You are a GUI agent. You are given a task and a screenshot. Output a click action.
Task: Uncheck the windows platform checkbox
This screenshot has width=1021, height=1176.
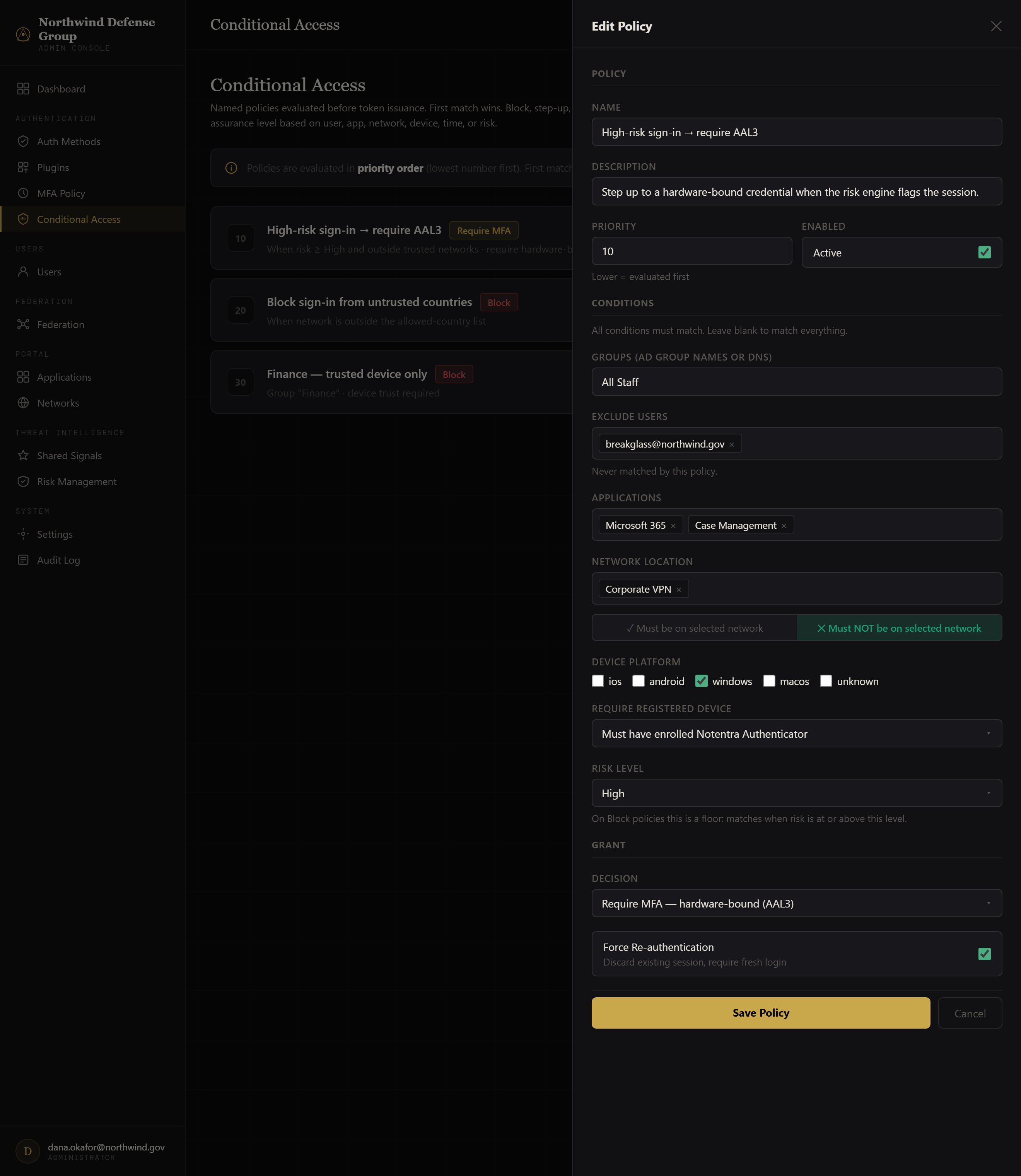pyautogui.click(x=702, y=681)
